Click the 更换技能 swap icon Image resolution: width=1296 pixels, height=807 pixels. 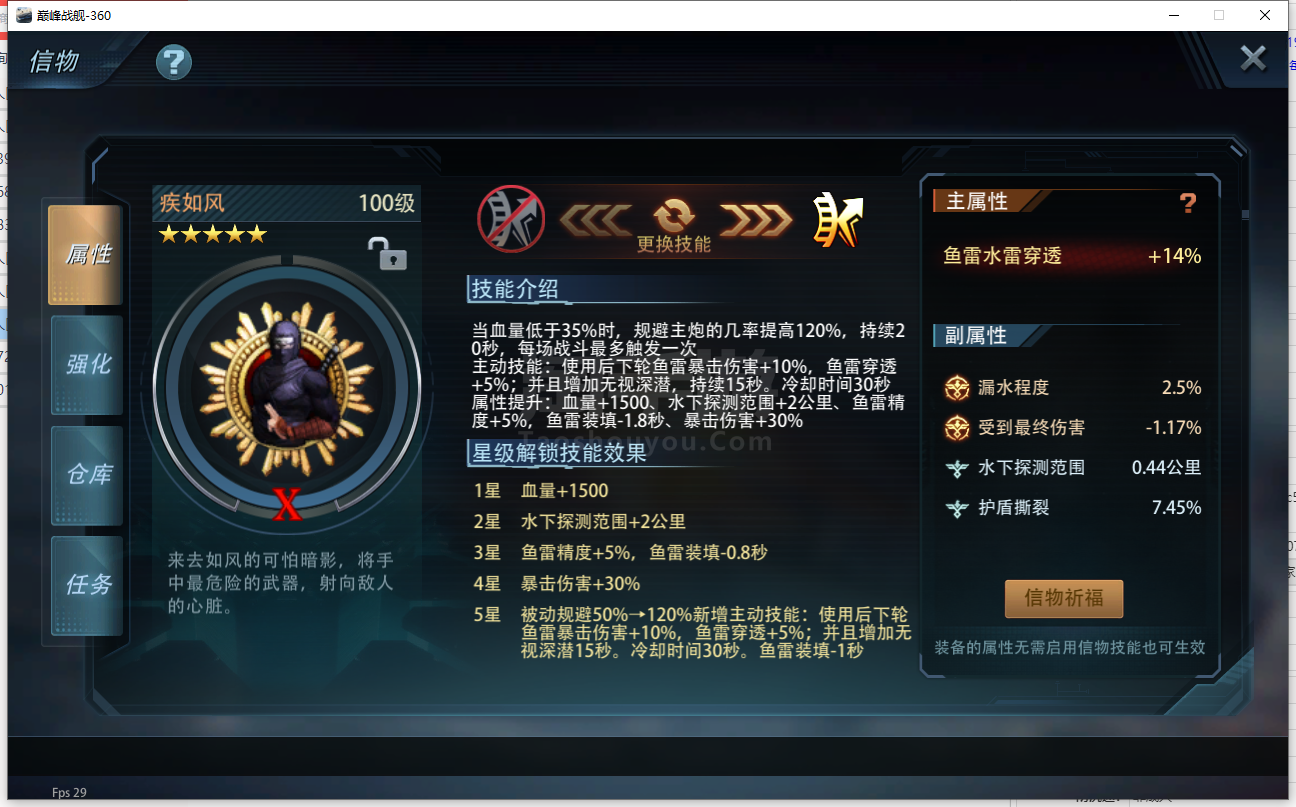674,214
